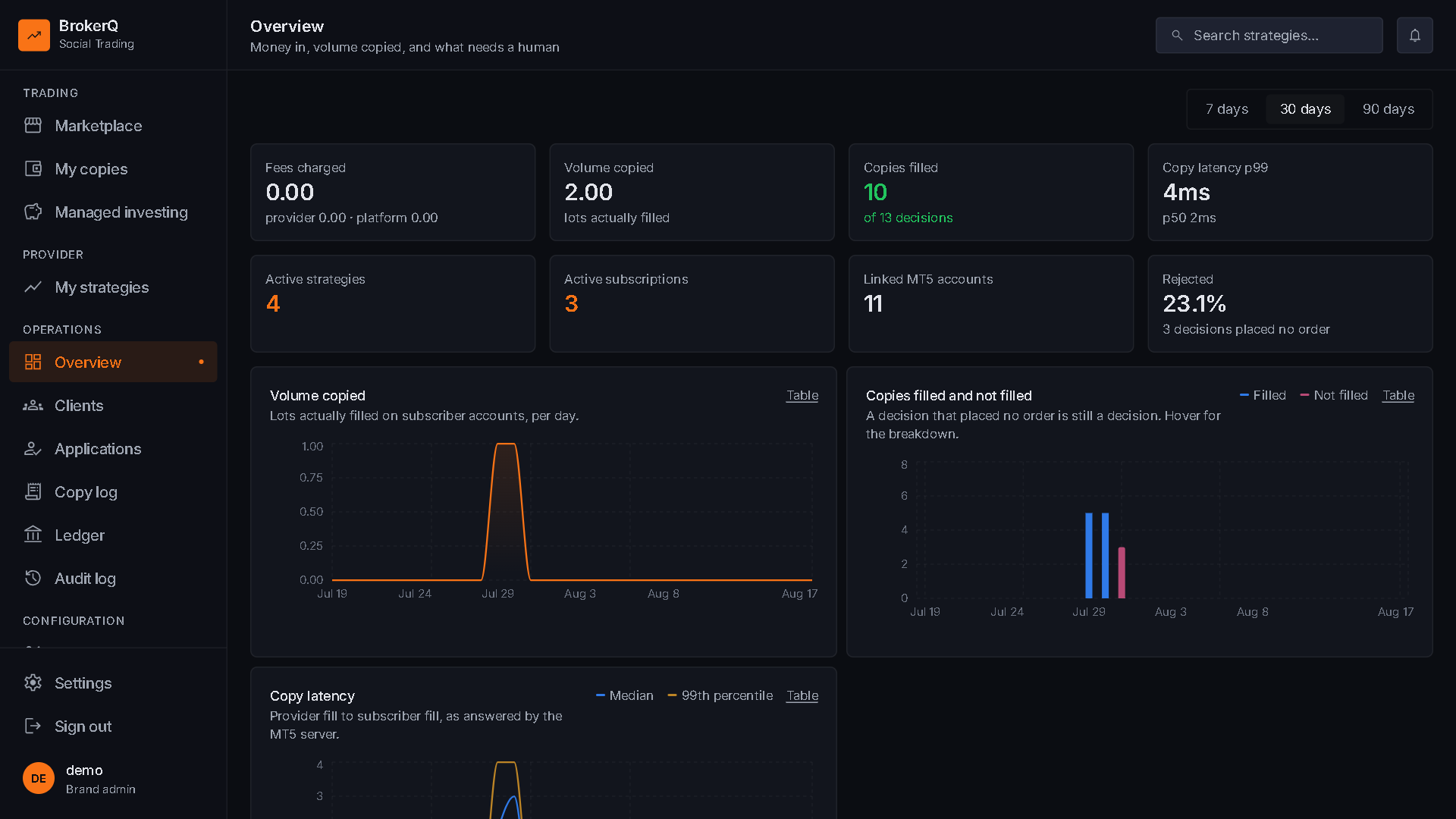Open the Ledger section
Image resolution: width=1456 pixels, height=819 pixels.
point(113,535)
